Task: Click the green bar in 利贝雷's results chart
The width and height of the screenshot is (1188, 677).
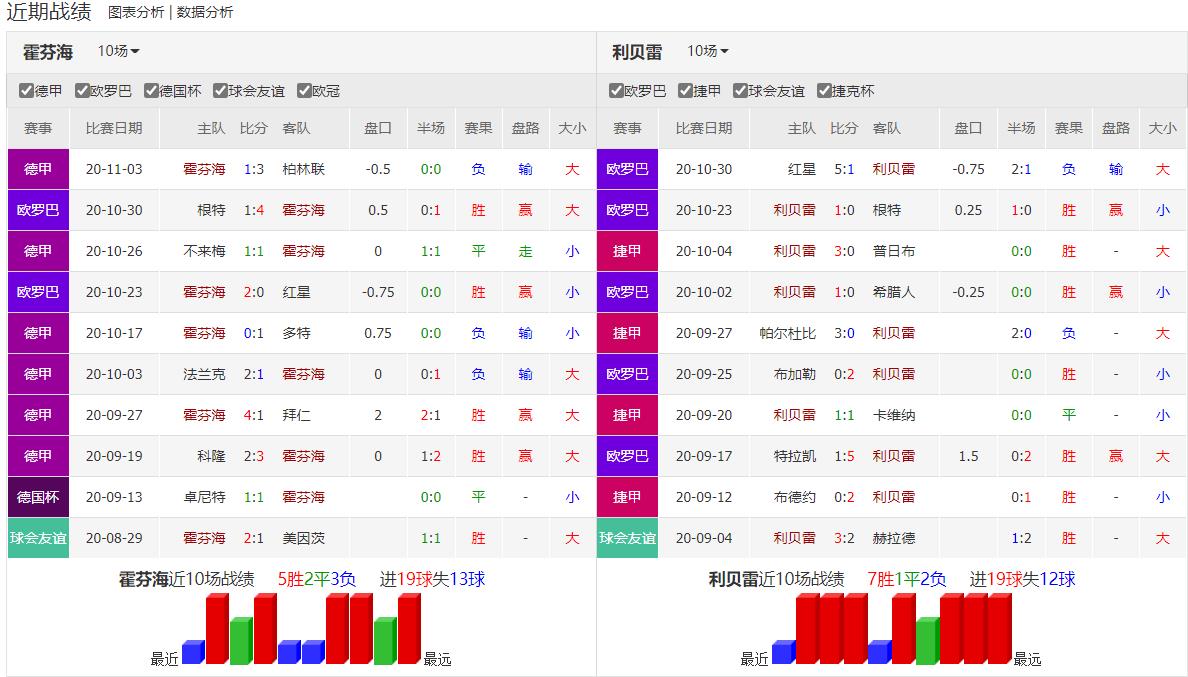Action: [927, 641]
